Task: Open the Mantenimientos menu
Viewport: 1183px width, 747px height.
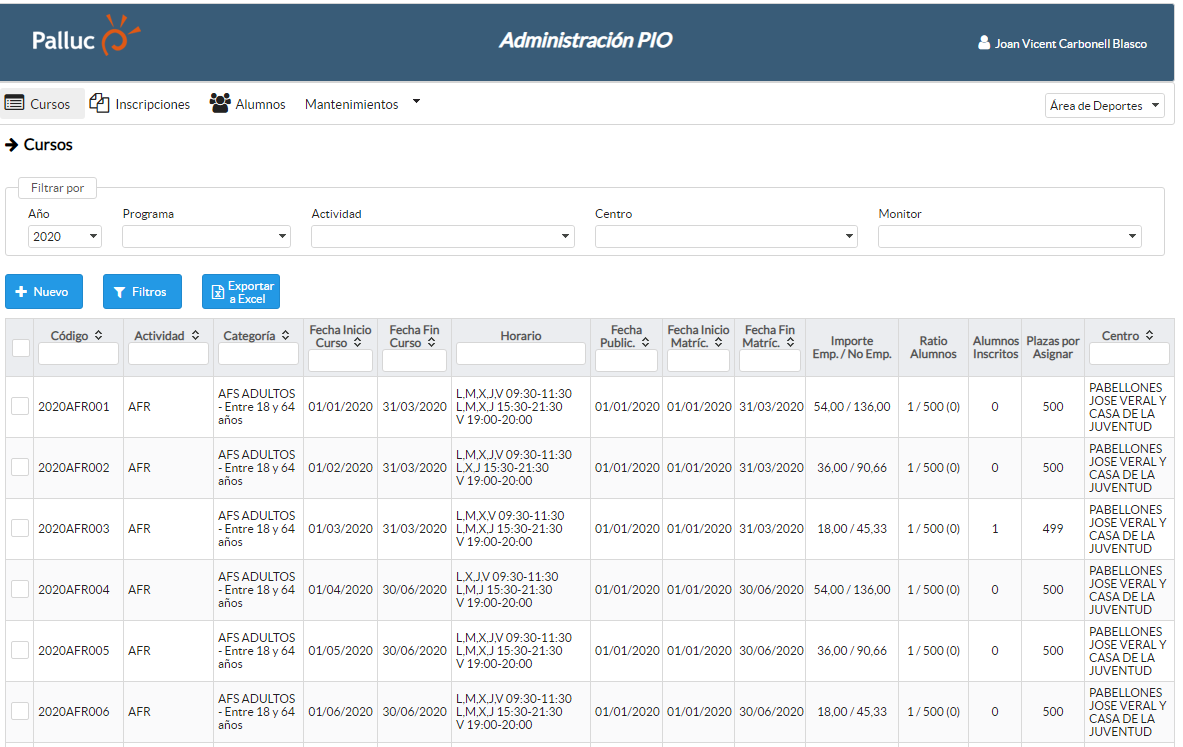Action: pyautogui.click(x=361, y=104)
